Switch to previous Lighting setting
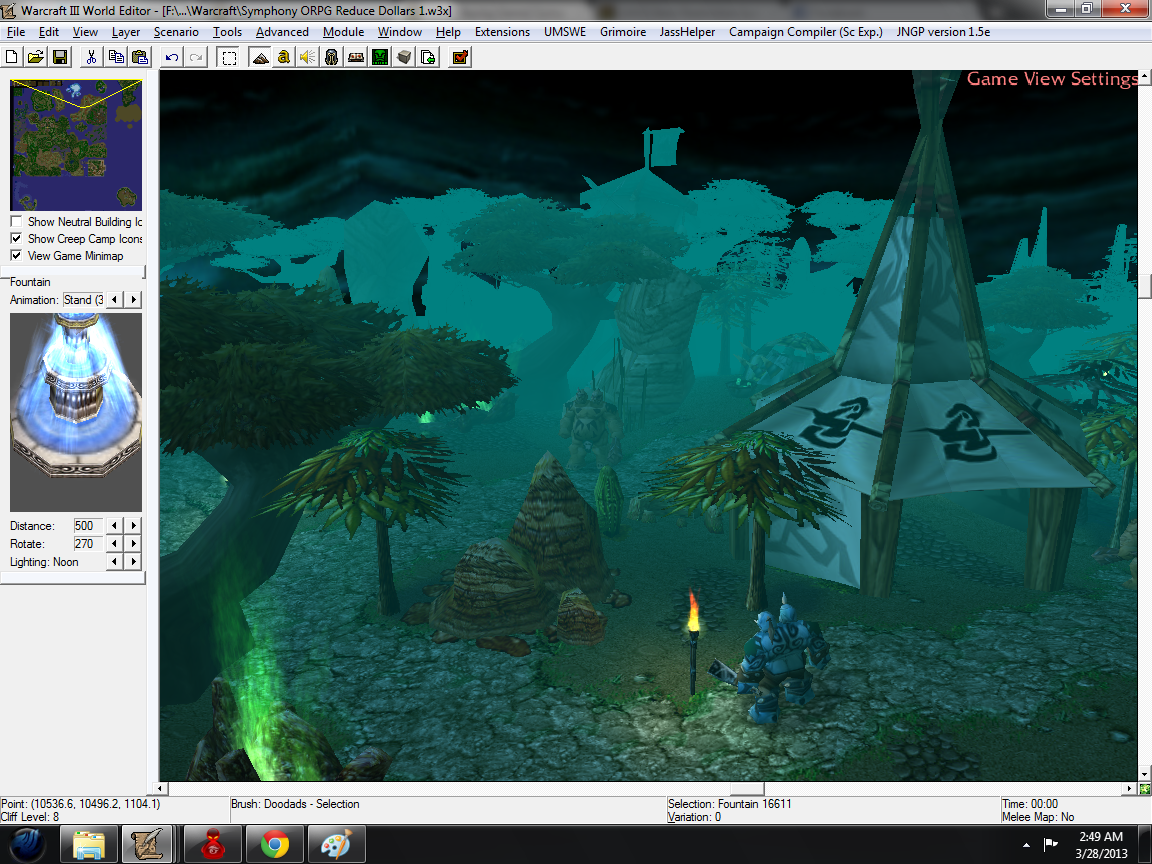The width and height of the screenshot is (1152, 864). [x=115, y=561]
